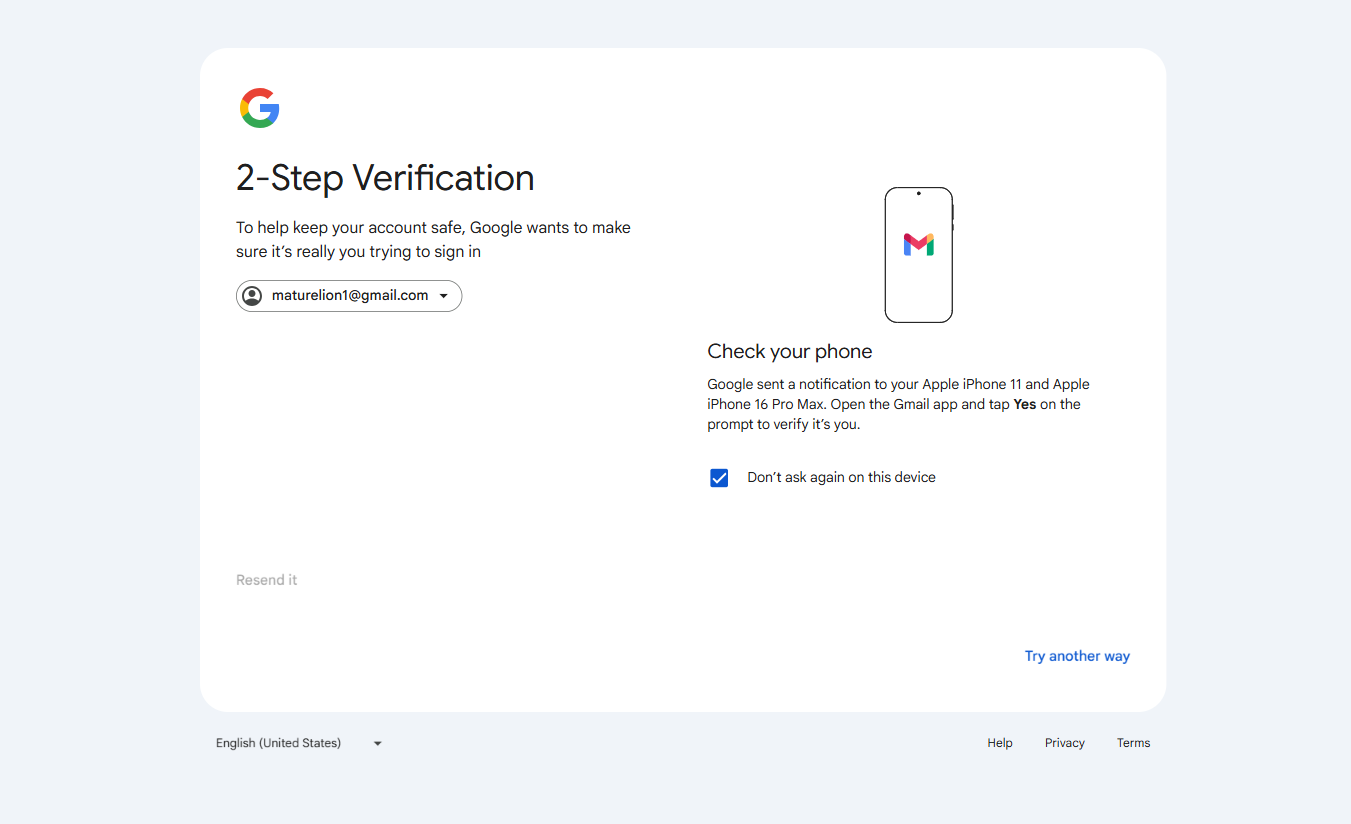Image resolution: width=1351 pixels, height=824 pixels.
Task: Click the "Check your phone" heading
Action: click(x=790, y=351)
